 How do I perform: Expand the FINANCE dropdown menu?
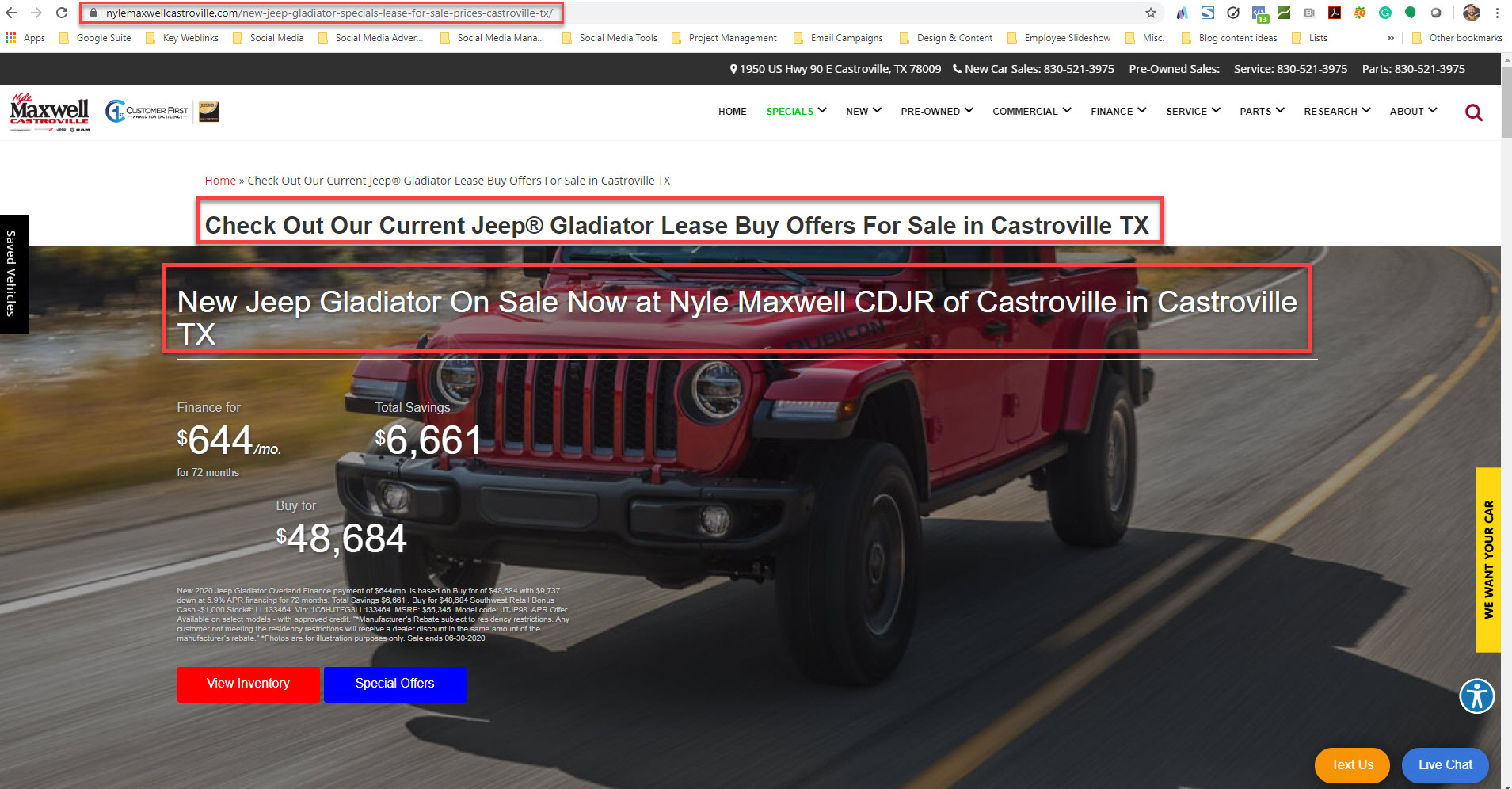[x=1117, y=111]
